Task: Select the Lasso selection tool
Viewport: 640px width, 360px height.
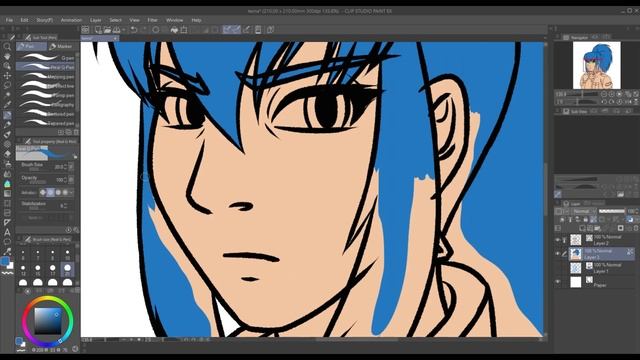Action: 7,86
